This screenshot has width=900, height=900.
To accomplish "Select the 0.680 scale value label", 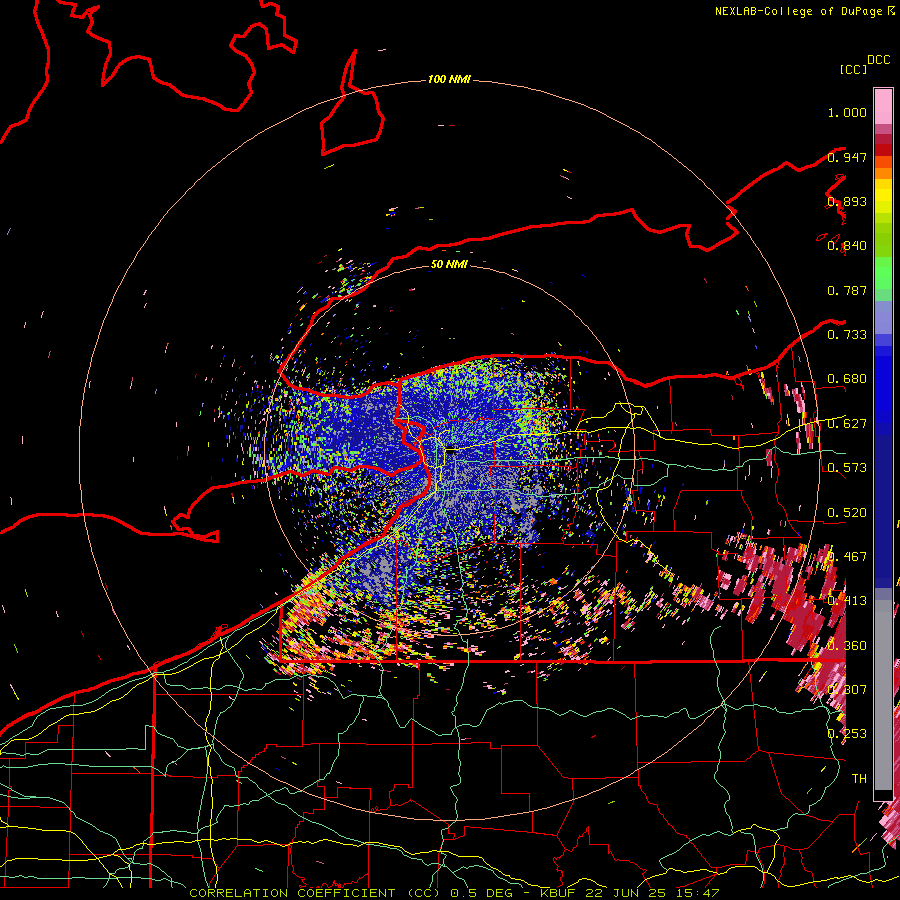I will click(x=847, y=379).
